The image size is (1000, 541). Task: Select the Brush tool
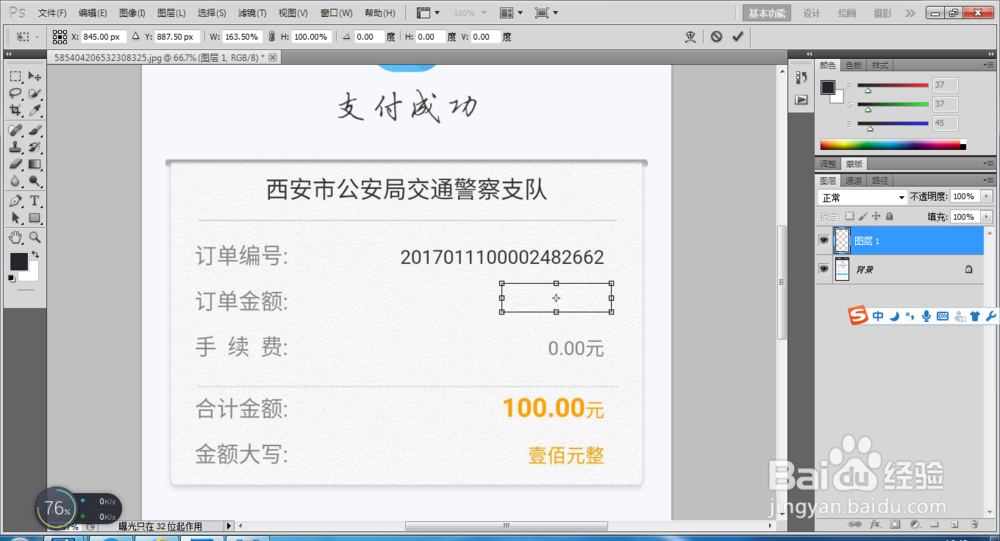(34, 130)
